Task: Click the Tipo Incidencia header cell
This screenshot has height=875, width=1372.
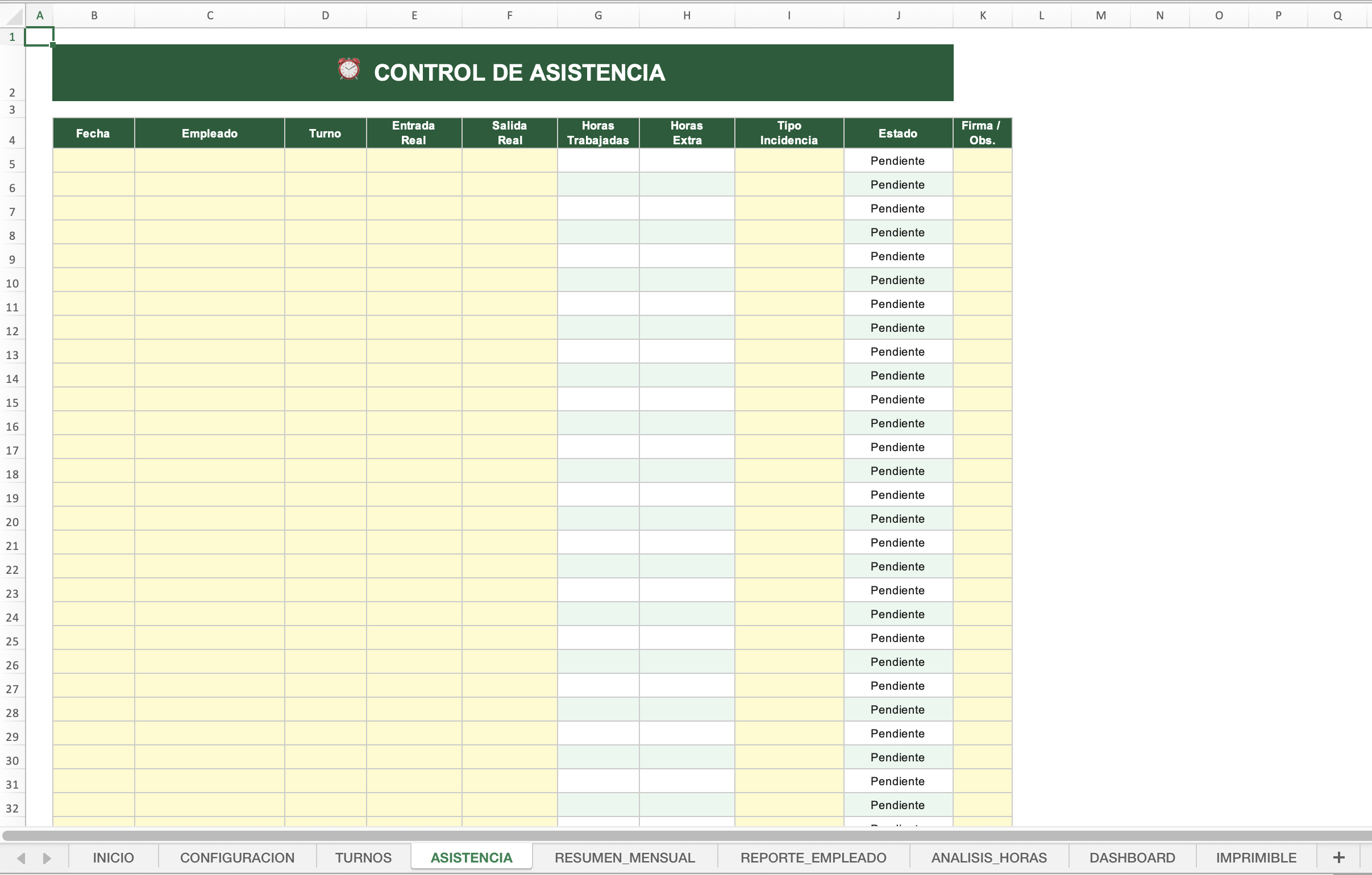Action: point(789,134)
